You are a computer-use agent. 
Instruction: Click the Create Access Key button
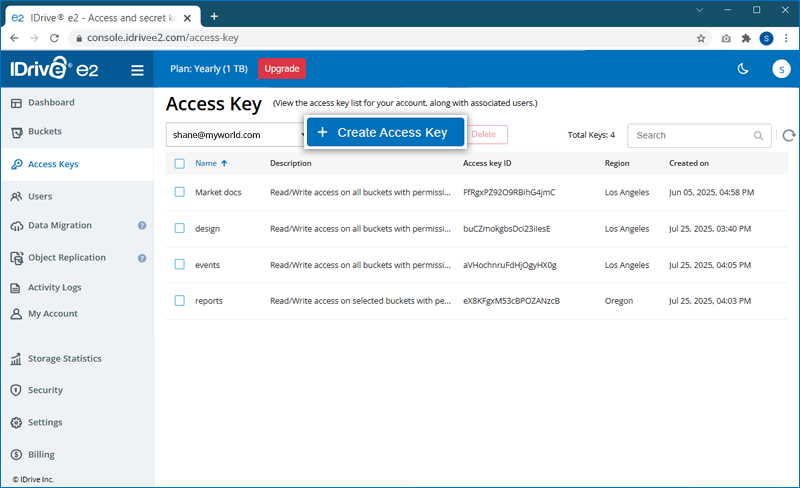[x=385, y=132]
